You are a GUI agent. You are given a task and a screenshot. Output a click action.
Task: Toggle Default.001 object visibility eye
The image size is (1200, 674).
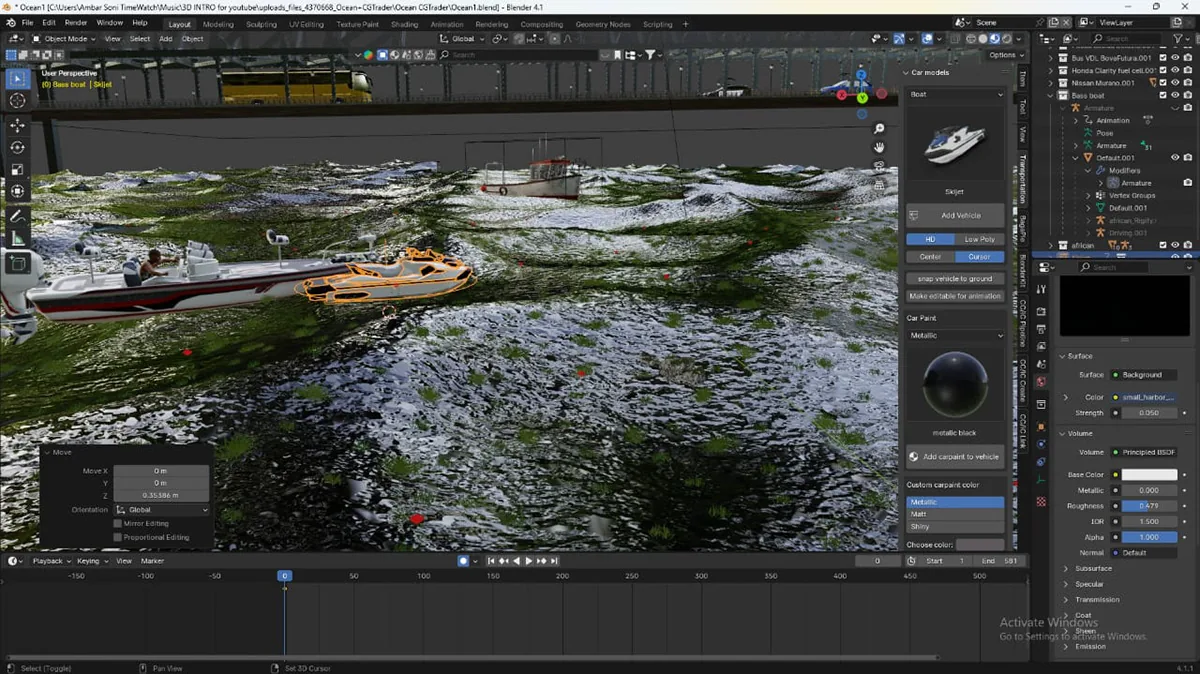tap(1175, 158)
